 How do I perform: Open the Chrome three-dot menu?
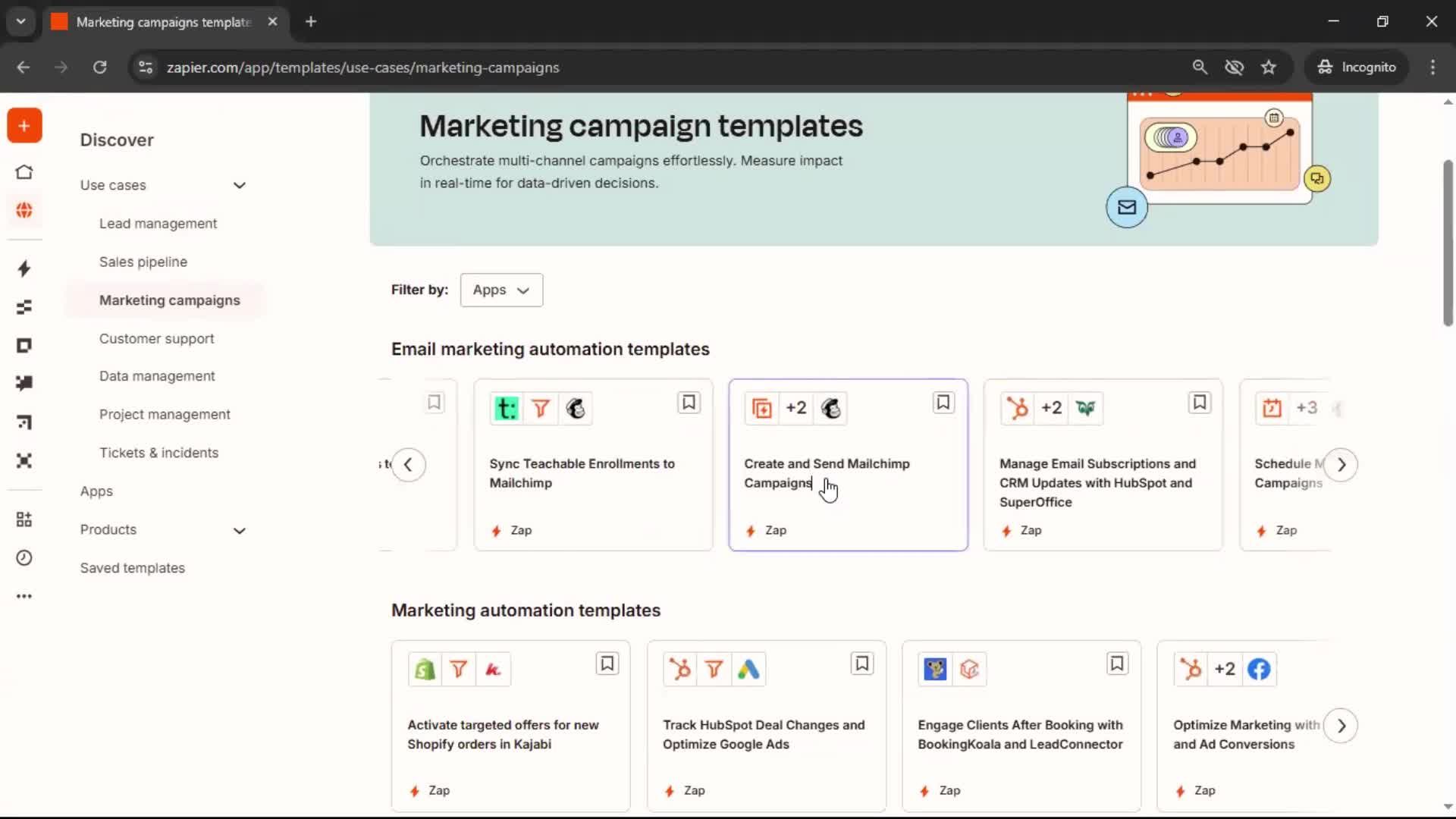coord(1432,67)
